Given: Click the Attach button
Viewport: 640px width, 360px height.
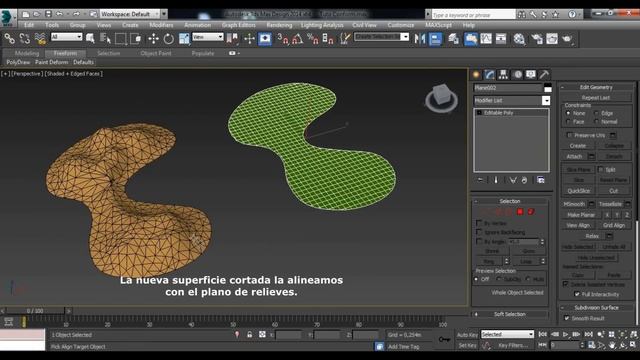Looking at the screenshot, I should (574, 156).
